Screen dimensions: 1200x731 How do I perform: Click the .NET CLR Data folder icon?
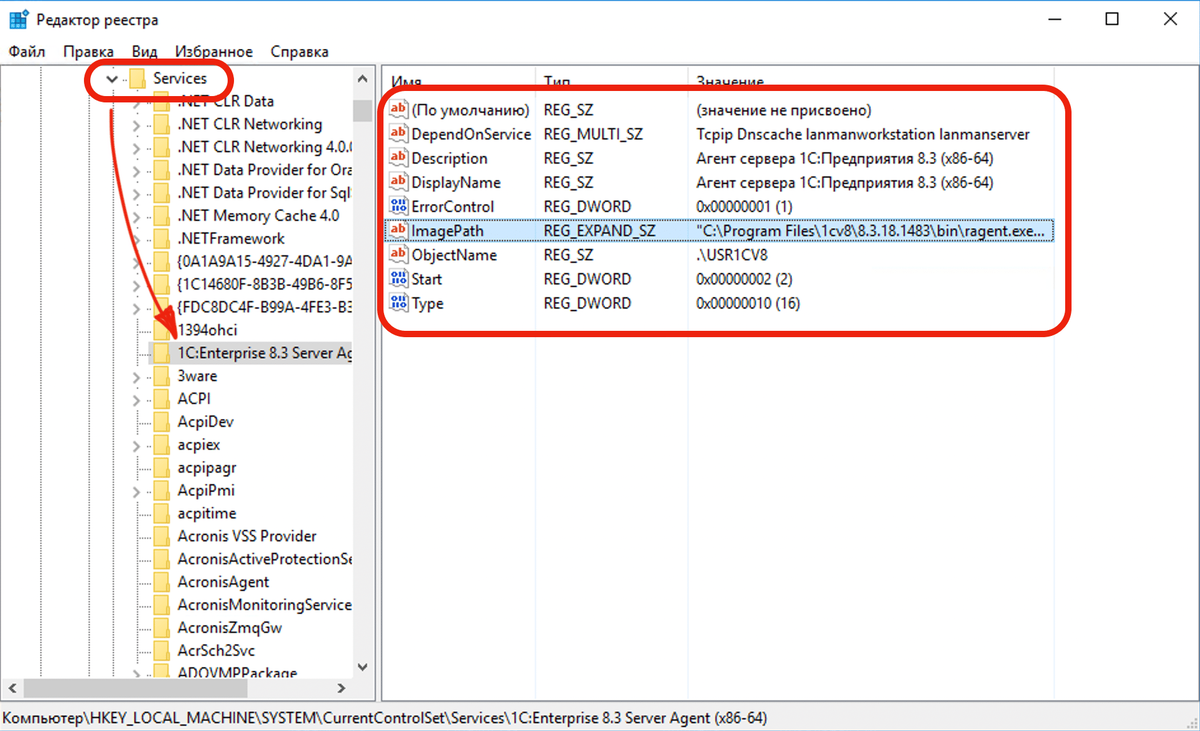162,101
